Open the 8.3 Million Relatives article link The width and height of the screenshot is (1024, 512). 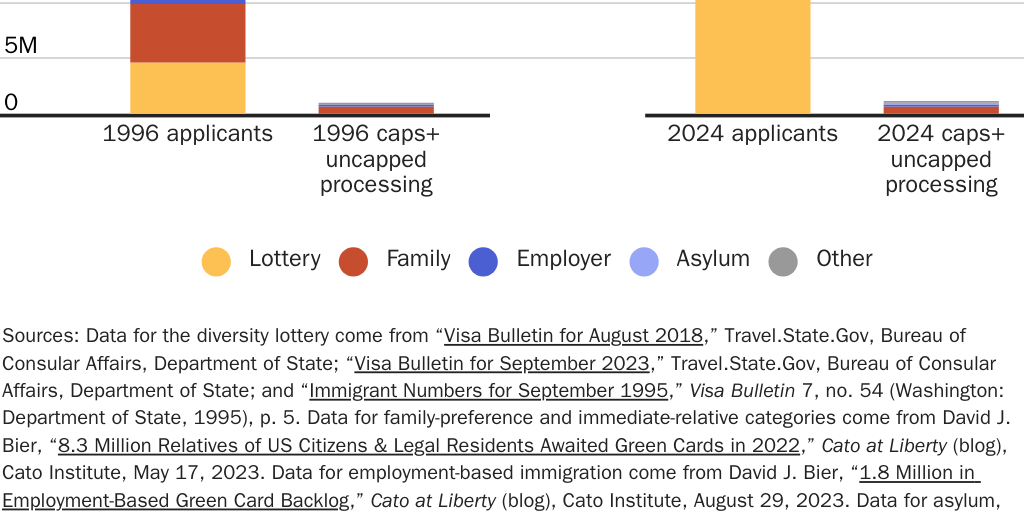tap(429, 444)
